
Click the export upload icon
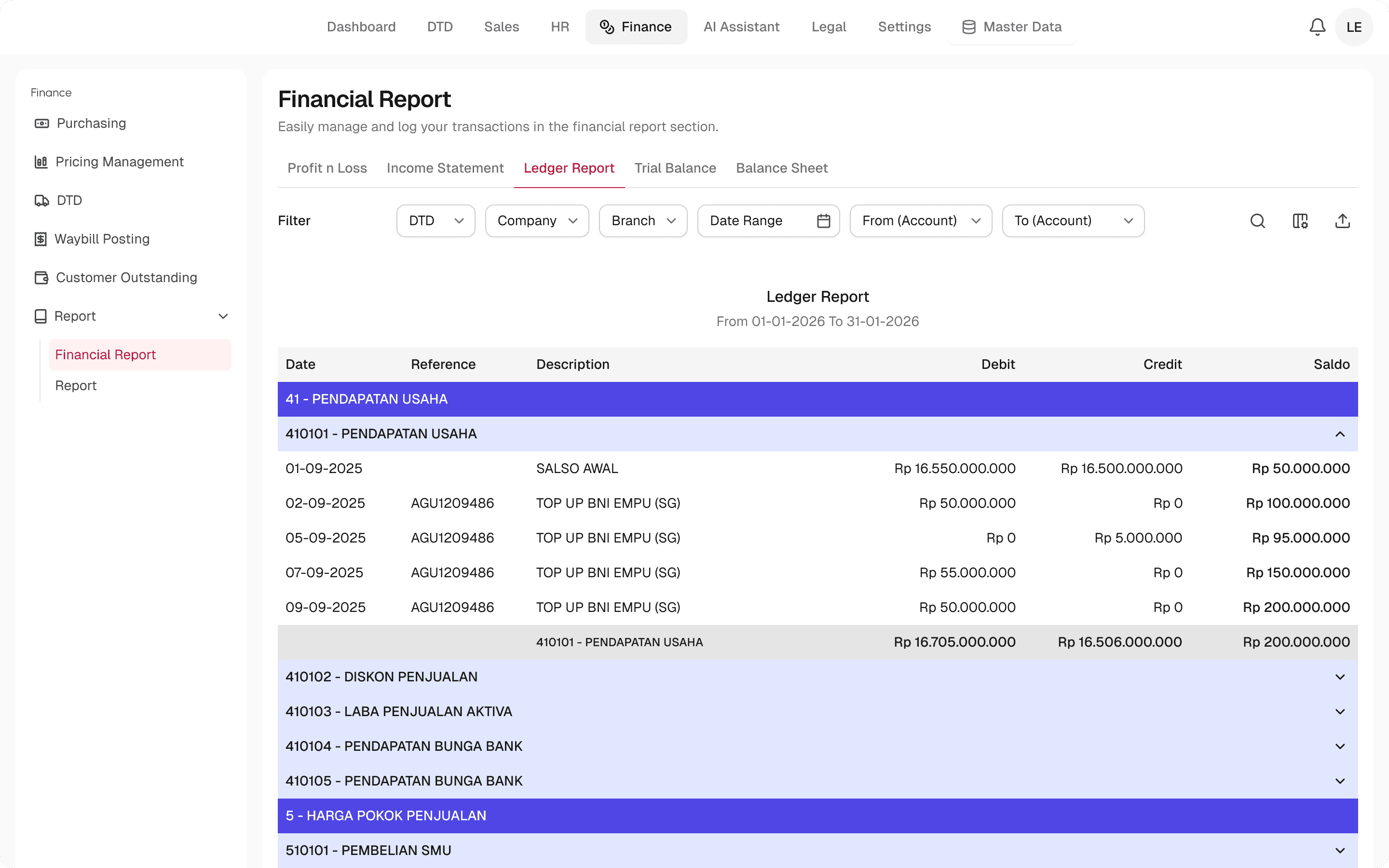tap(1343, 221)
